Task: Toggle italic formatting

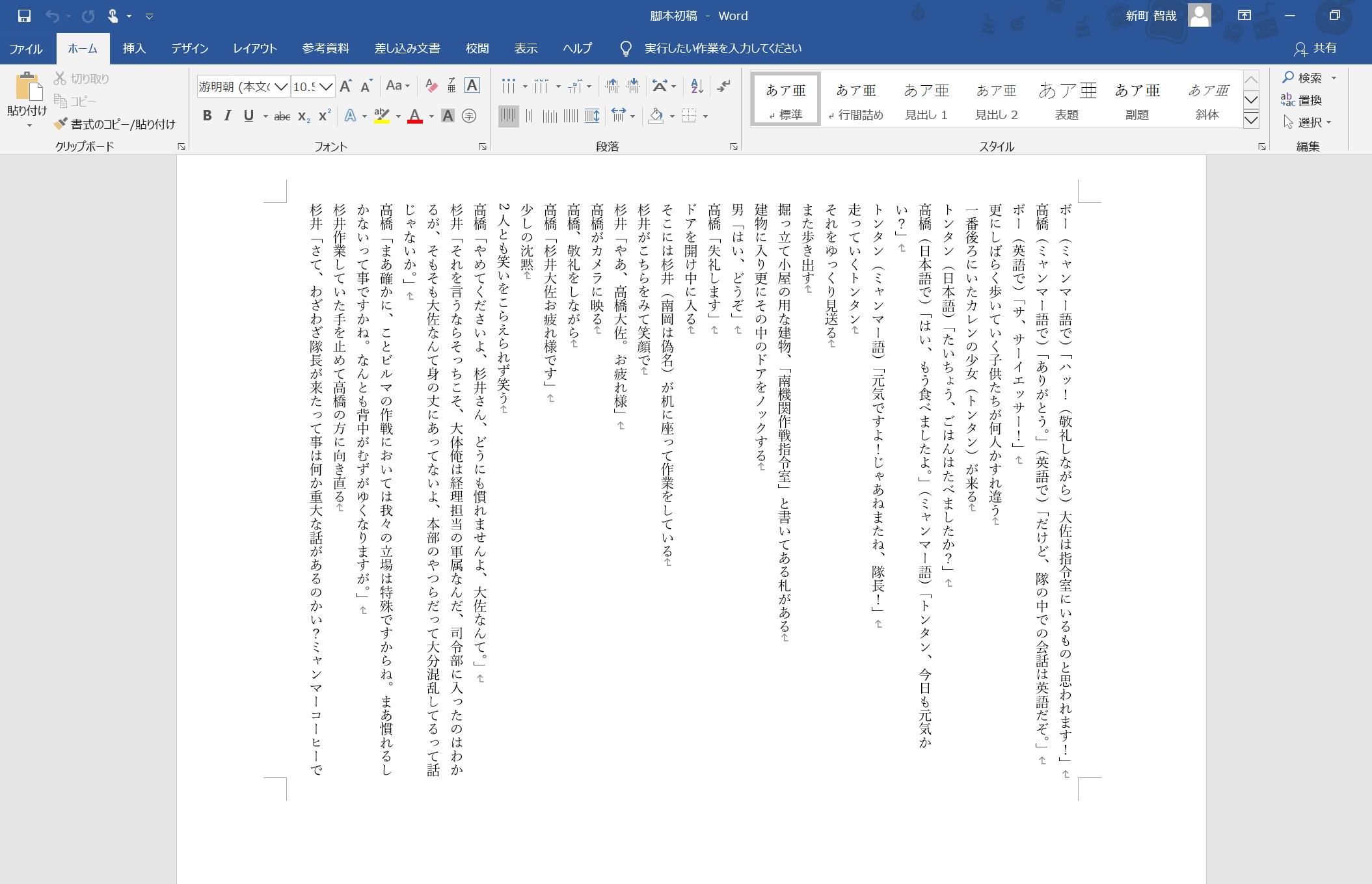Action: pos(227,116)
